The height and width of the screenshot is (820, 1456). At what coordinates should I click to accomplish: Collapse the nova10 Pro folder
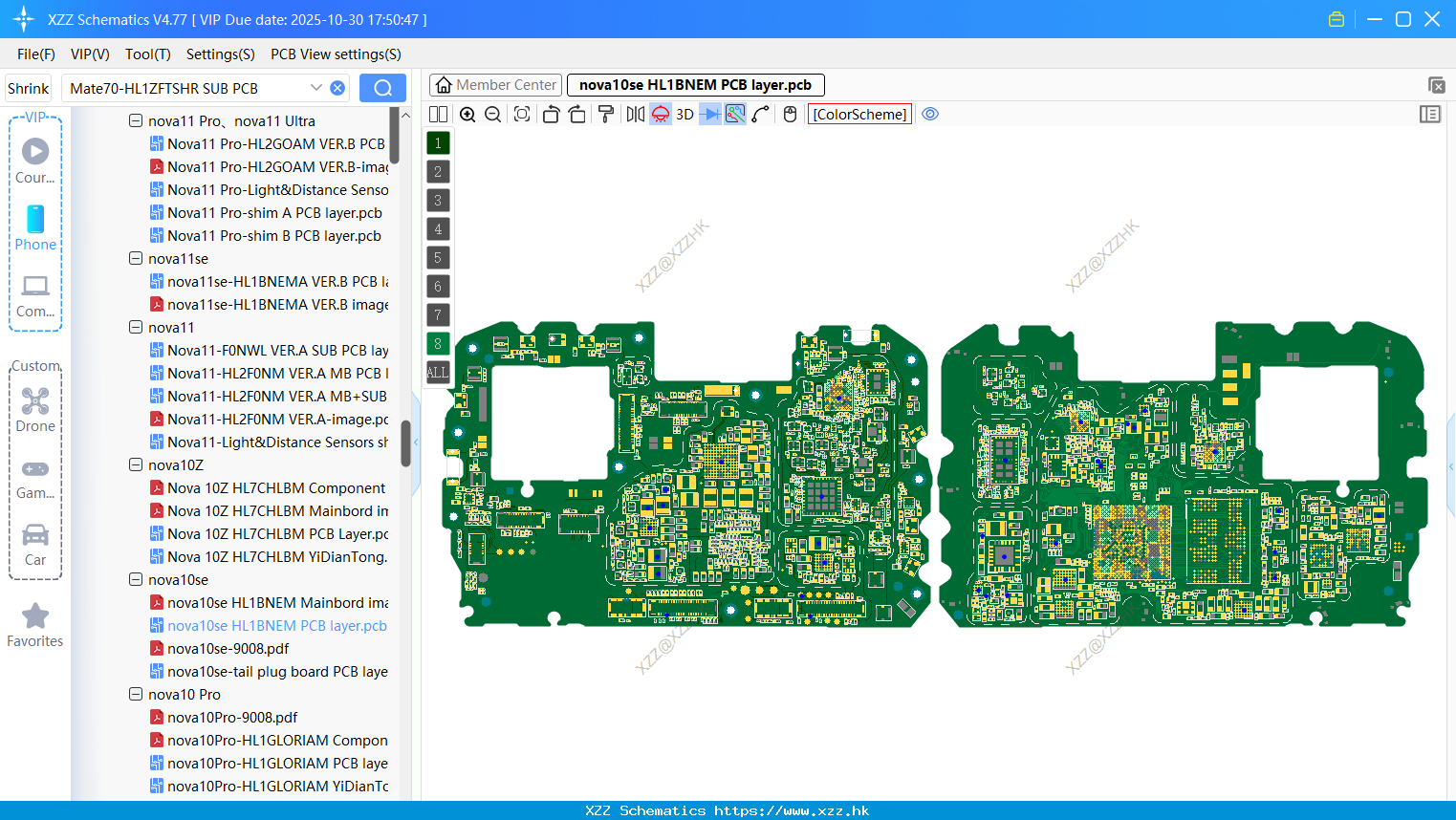136,695
